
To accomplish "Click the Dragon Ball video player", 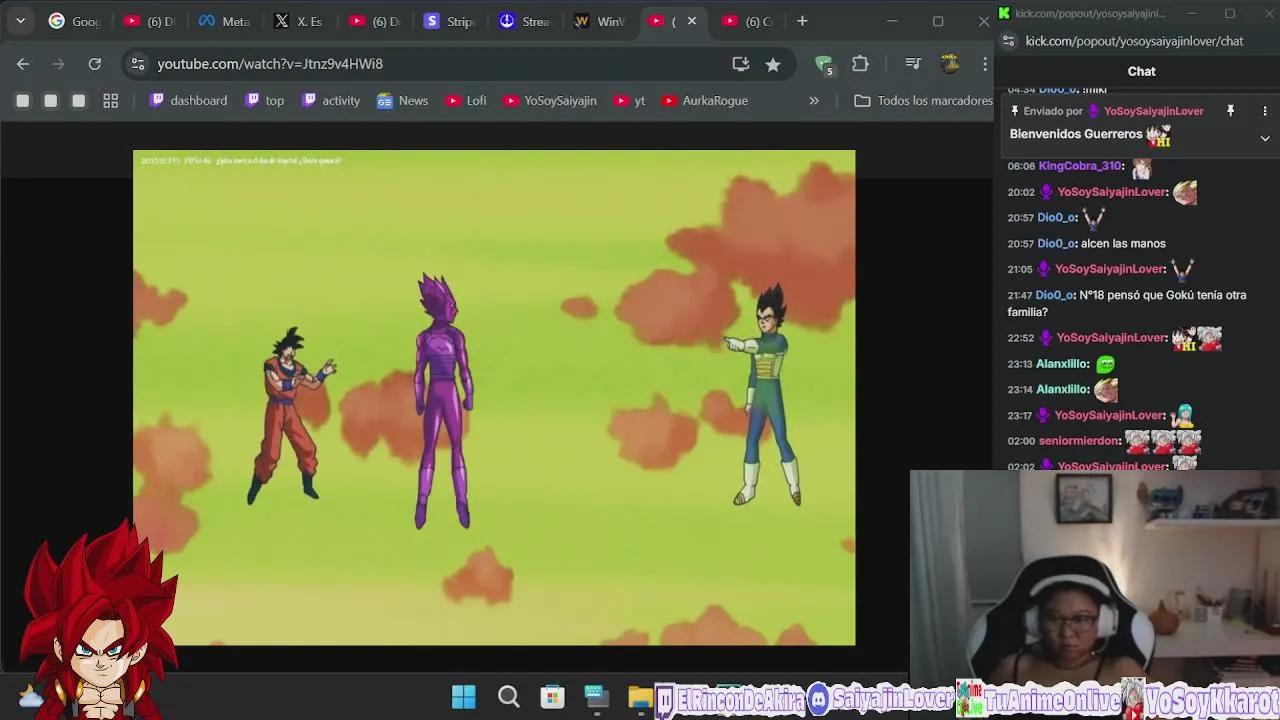I will [494, 398].
